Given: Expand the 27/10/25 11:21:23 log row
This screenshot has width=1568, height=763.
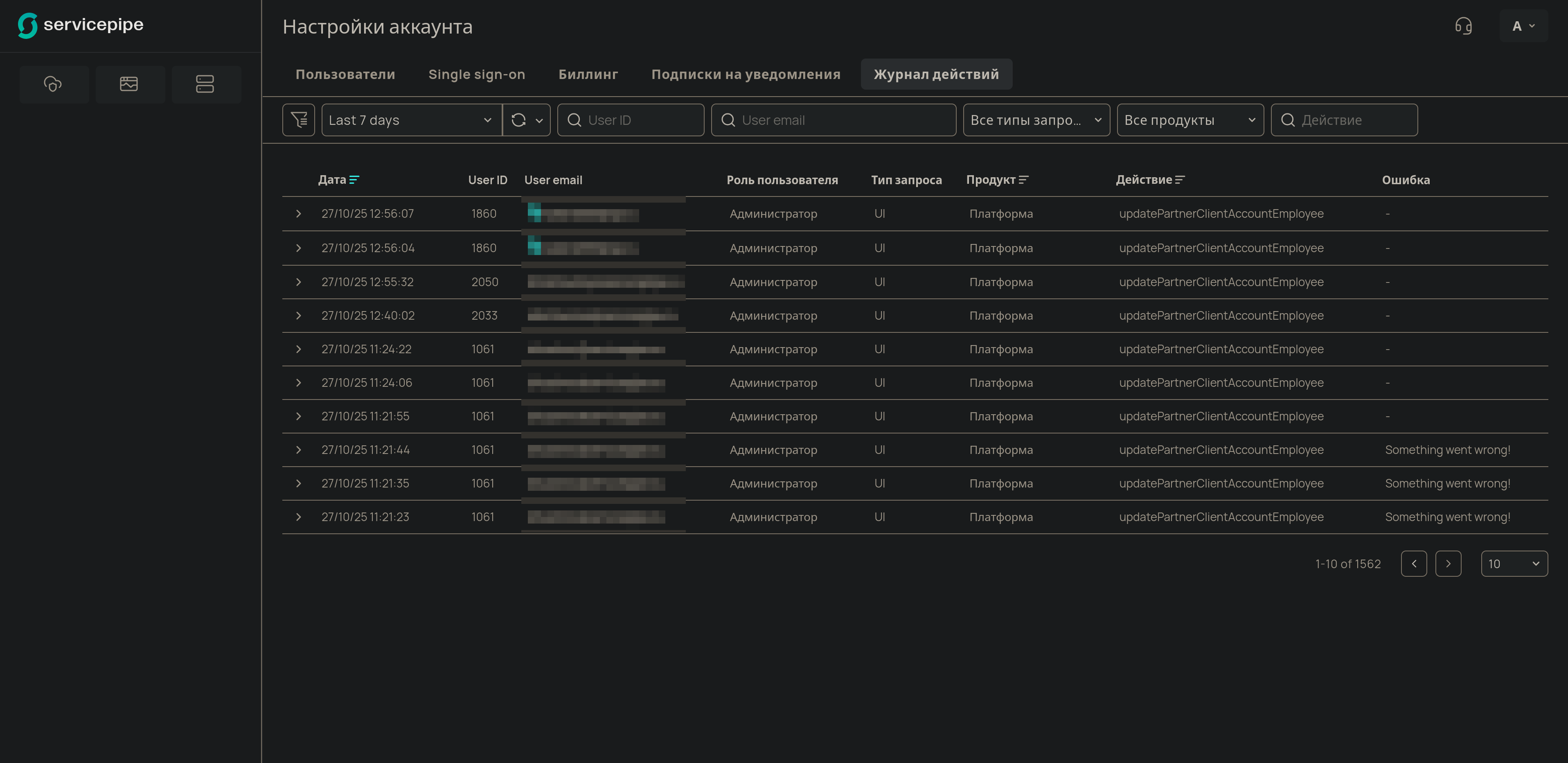Looking at the screenshot, I should pos(298,517).
